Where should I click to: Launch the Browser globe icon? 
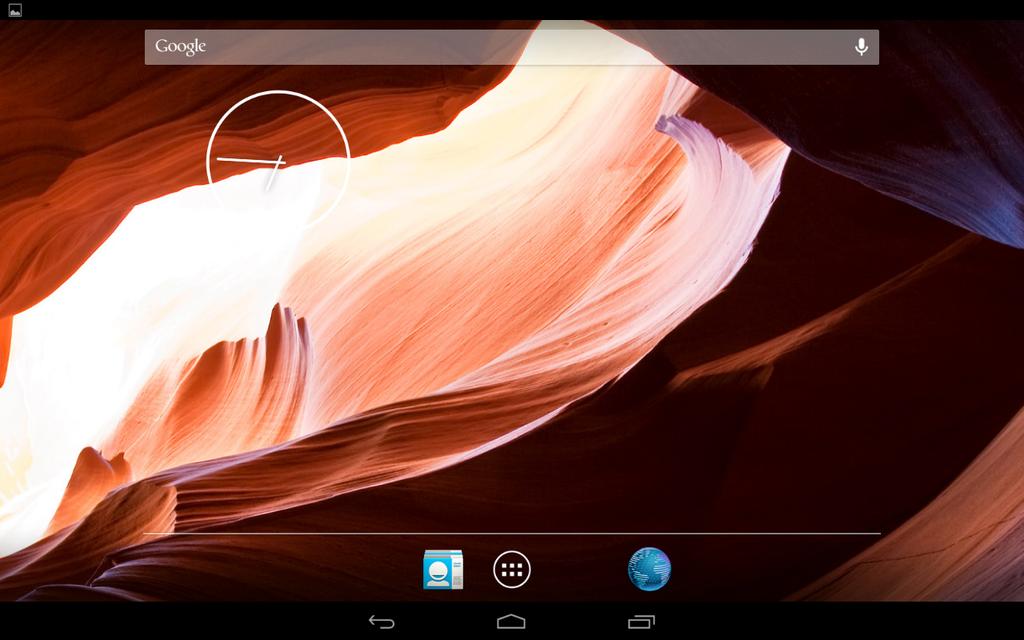(x=649, y=569)
